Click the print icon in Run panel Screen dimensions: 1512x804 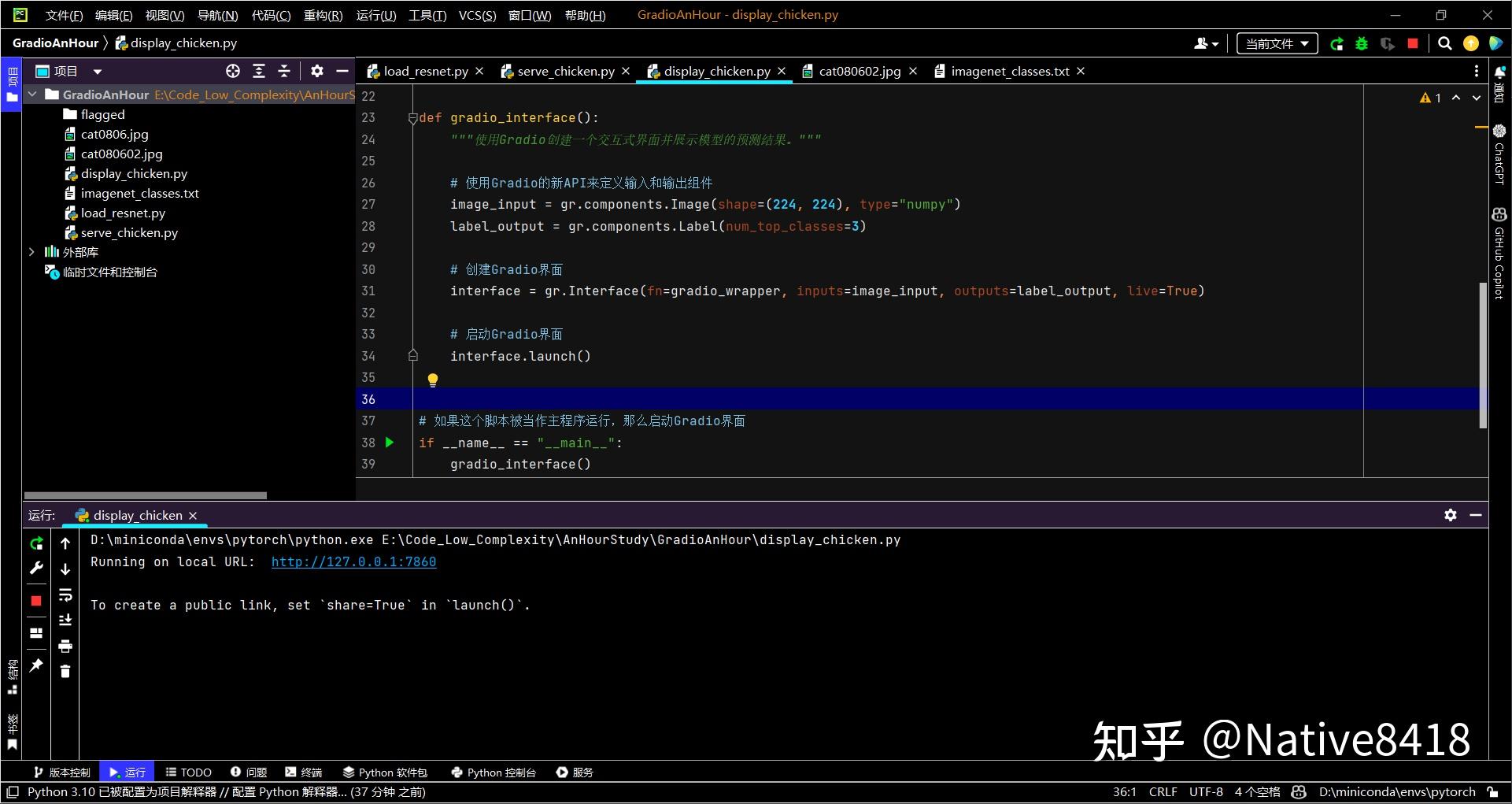click(65, 647)
